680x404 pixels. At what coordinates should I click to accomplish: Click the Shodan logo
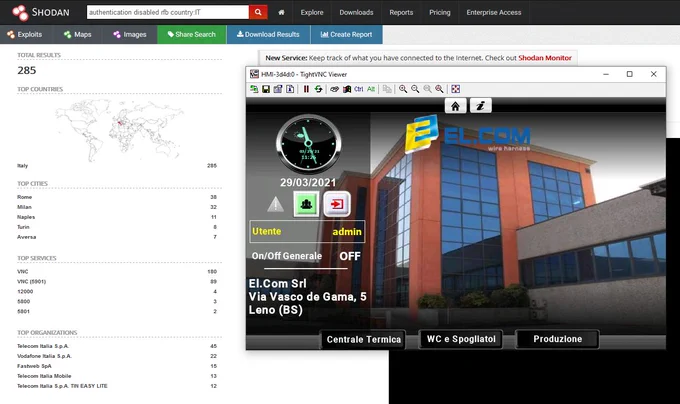point(40,12)
